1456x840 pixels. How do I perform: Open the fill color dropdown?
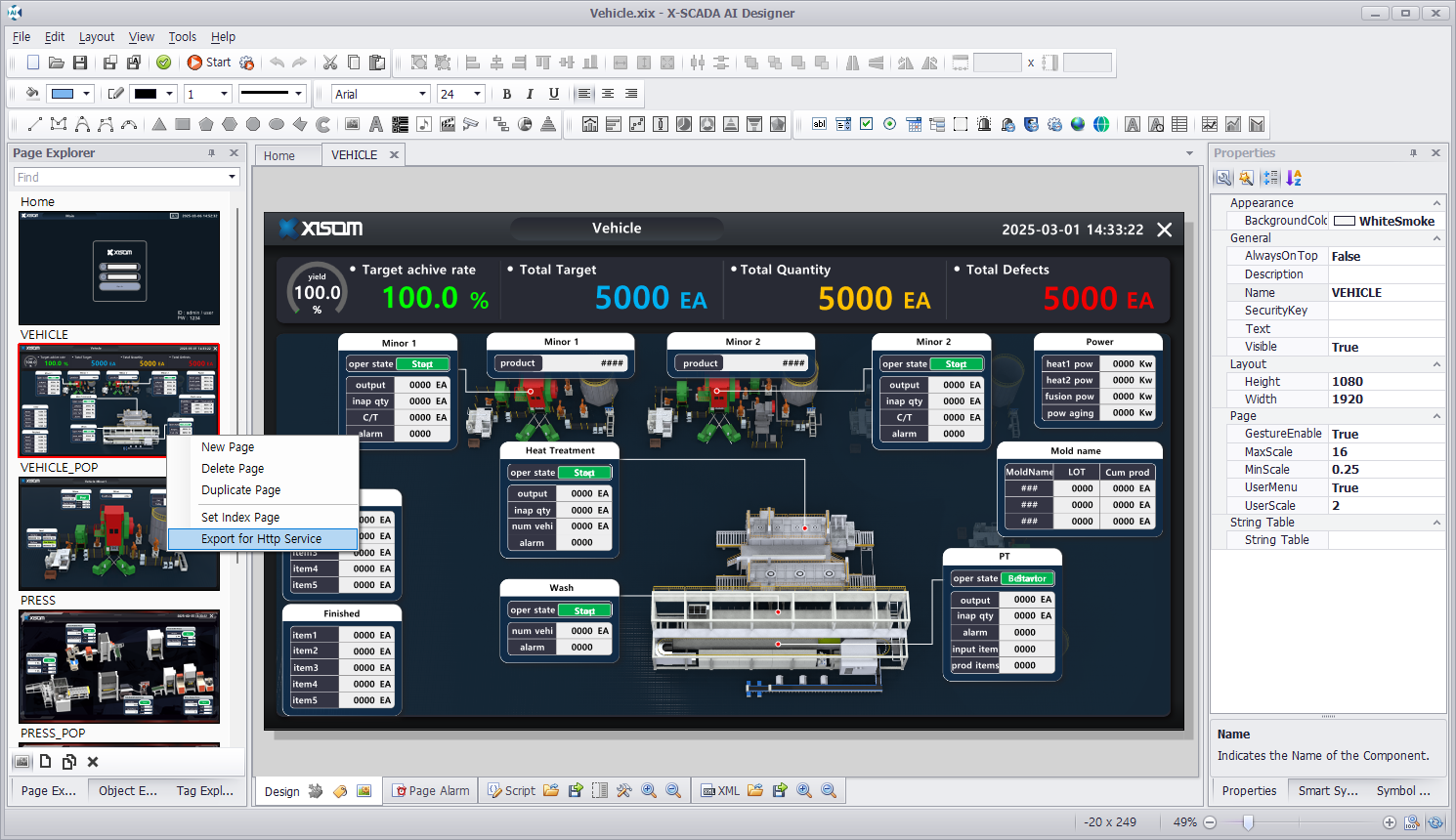(86, 94)
